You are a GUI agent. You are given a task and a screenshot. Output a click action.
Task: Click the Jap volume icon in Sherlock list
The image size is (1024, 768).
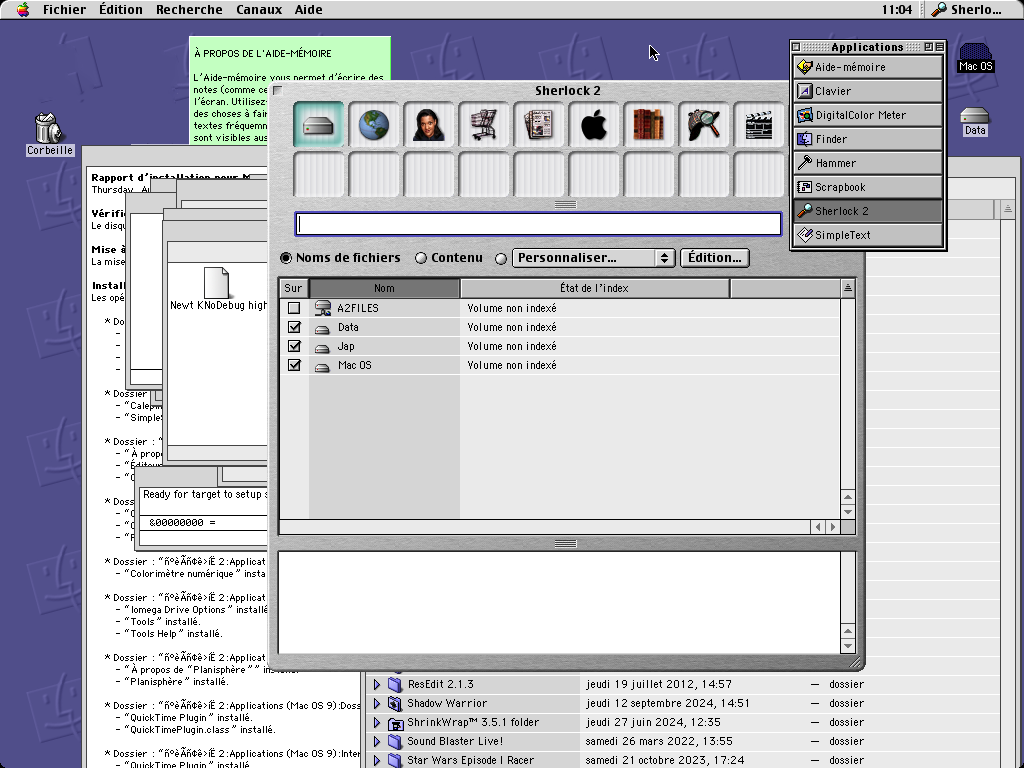[322, 347]
